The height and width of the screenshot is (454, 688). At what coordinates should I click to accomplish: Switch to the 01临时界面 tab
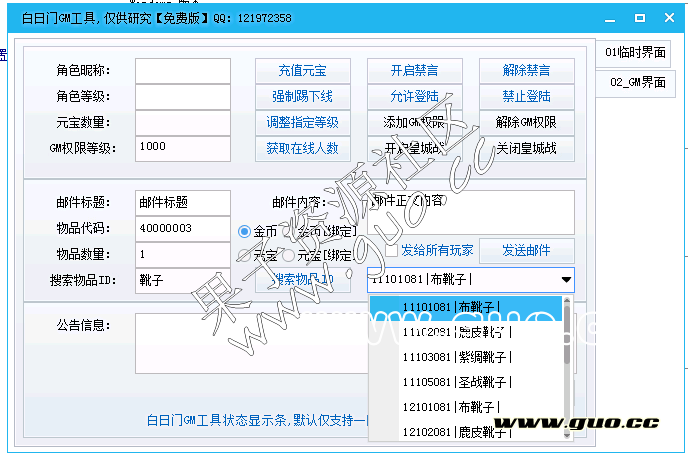click(x=635, y=53)
